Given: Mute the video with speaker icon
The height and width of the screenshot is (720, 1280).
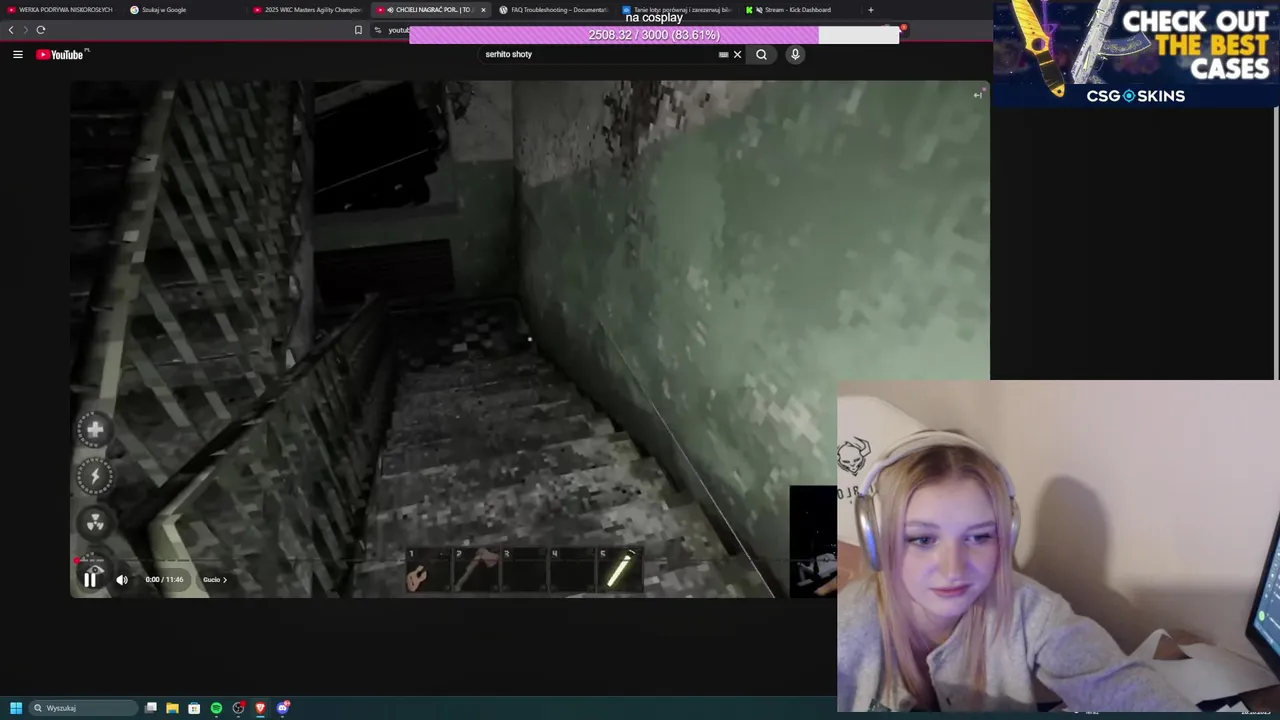Looking at the screenshot, I should (x=122, y=579).
